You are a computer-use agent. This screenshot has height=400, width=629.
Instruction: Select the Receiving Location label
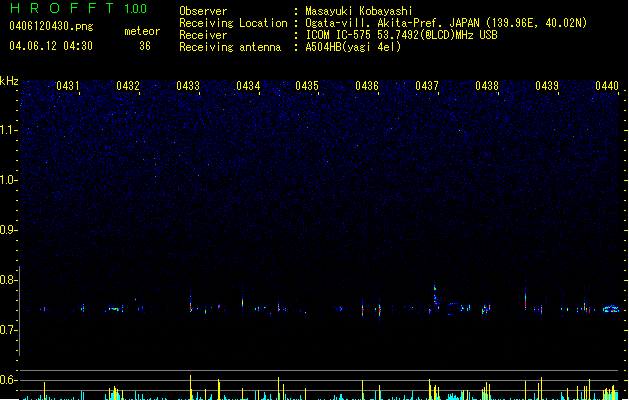233,23
